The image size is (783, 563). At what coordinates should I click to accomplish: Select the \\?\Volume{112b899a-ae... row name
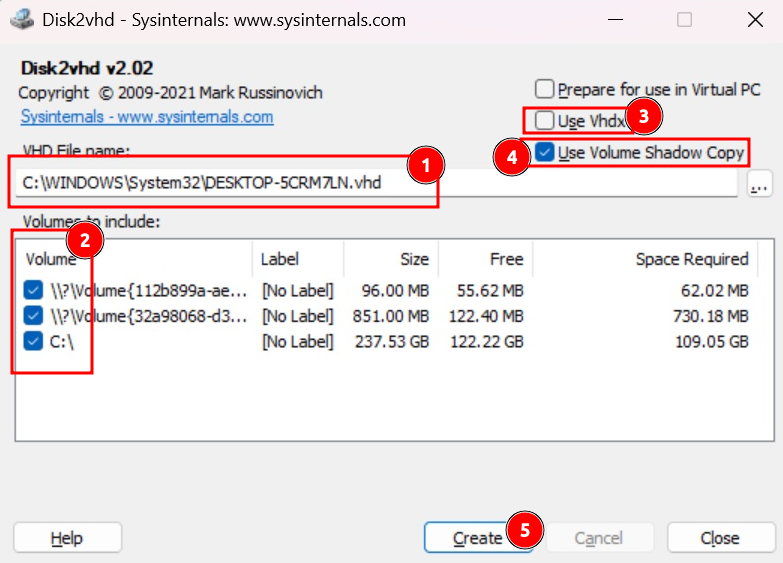click(x=149, y=290)
